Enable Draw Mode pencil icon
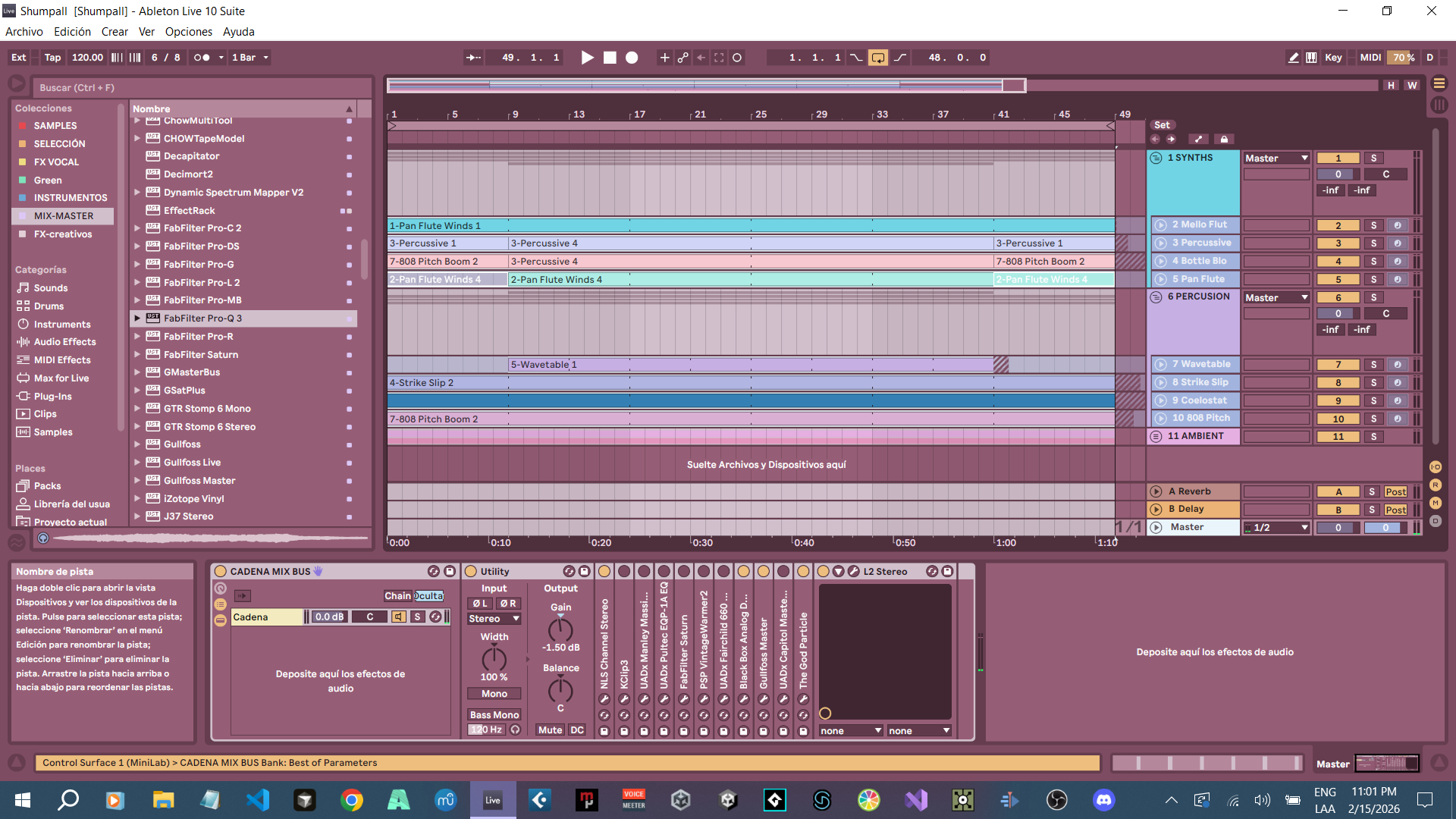This screenshot has width=1456, height=819. (x=1293, y=58)
